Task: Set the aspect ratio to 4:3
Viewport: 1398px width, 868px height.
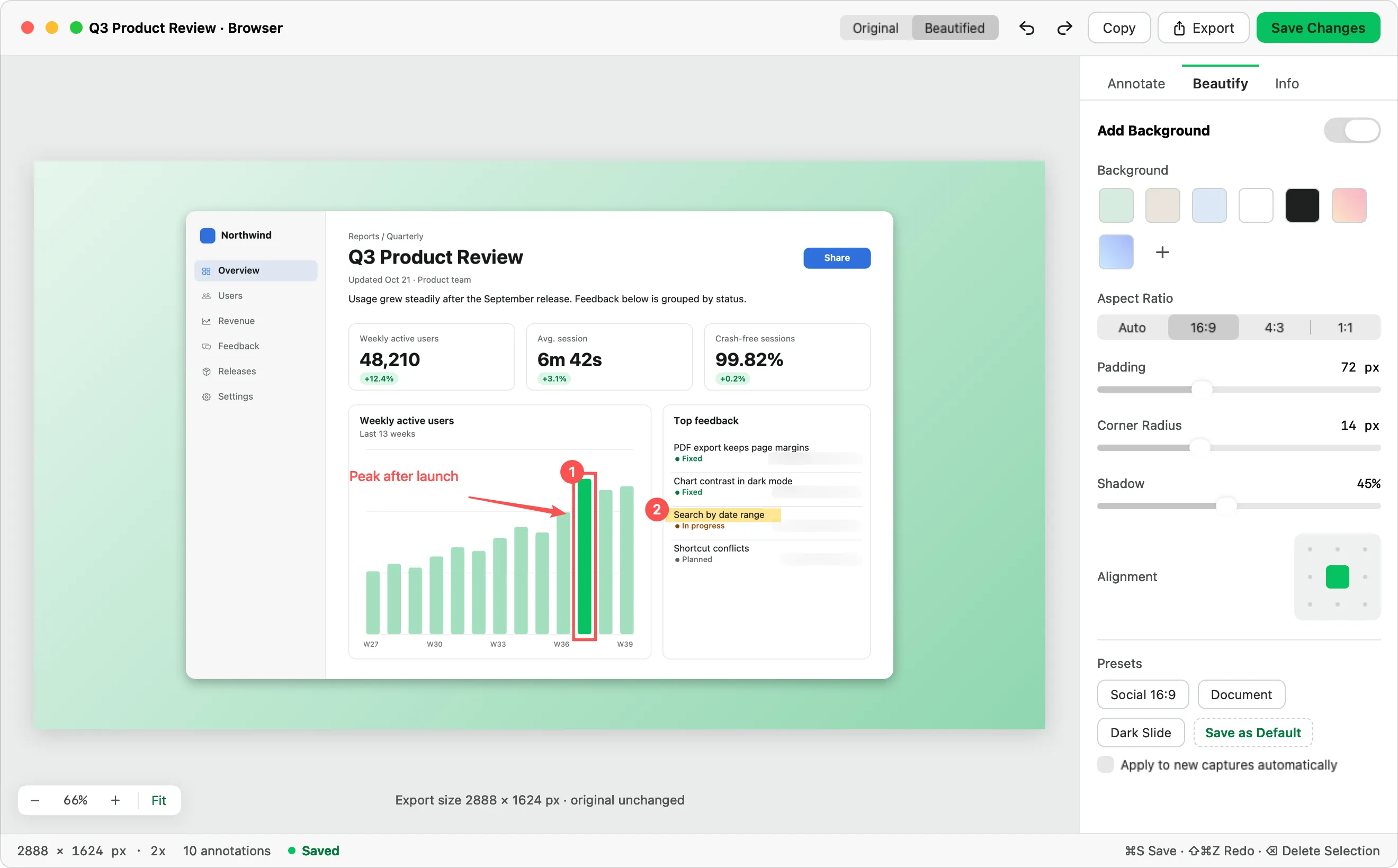Action: pyautogui.click(x=1274, y=327)
